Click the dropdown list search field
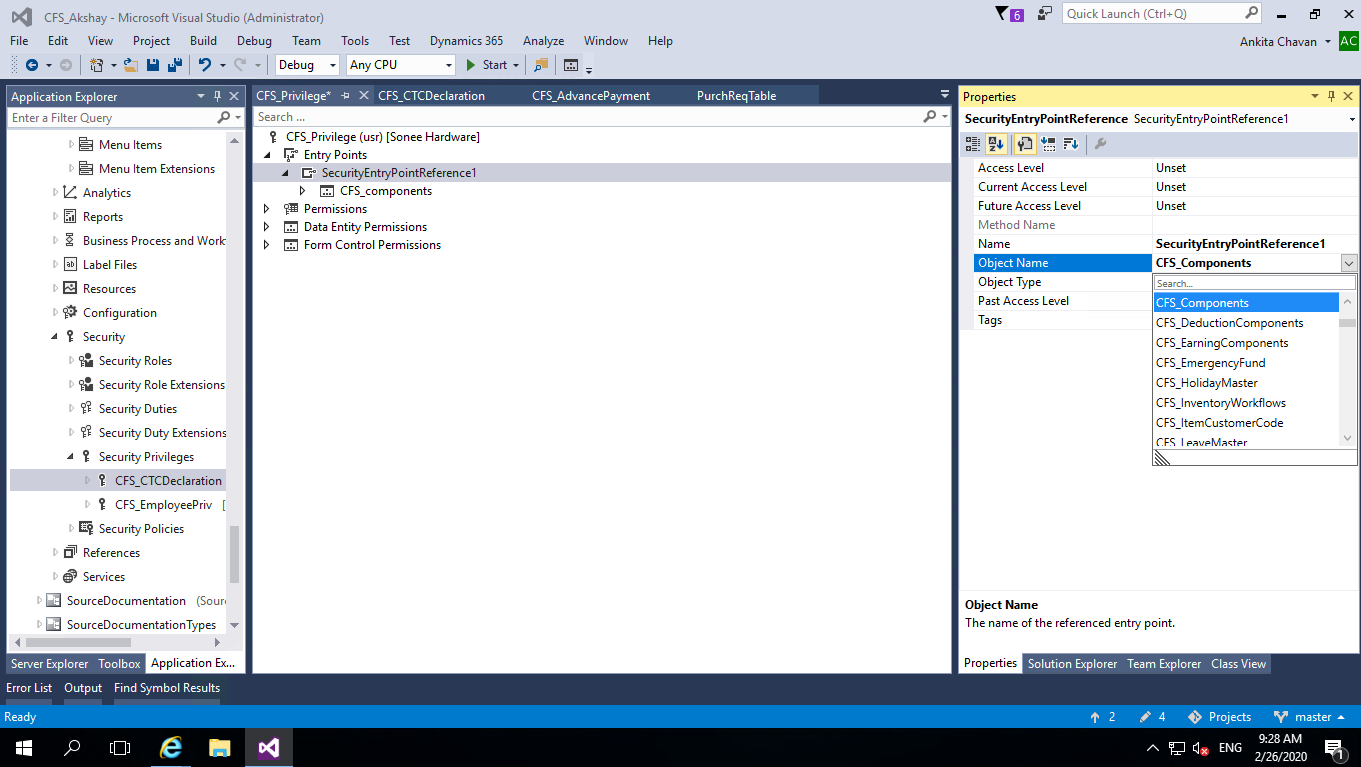The image size is (1361, 767). (1255, 284)
